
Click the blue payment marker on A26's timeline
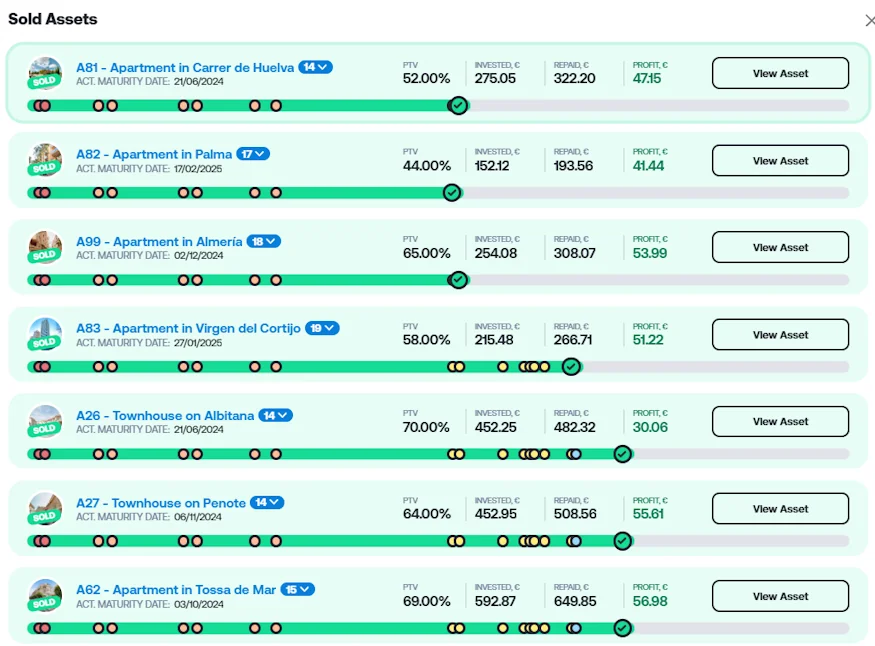575,454
